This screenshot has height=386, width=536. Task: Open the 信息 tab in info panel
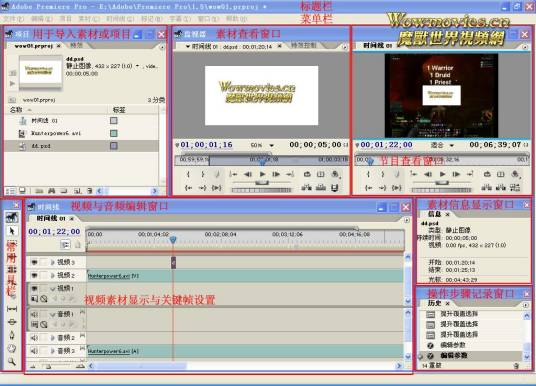434,214
